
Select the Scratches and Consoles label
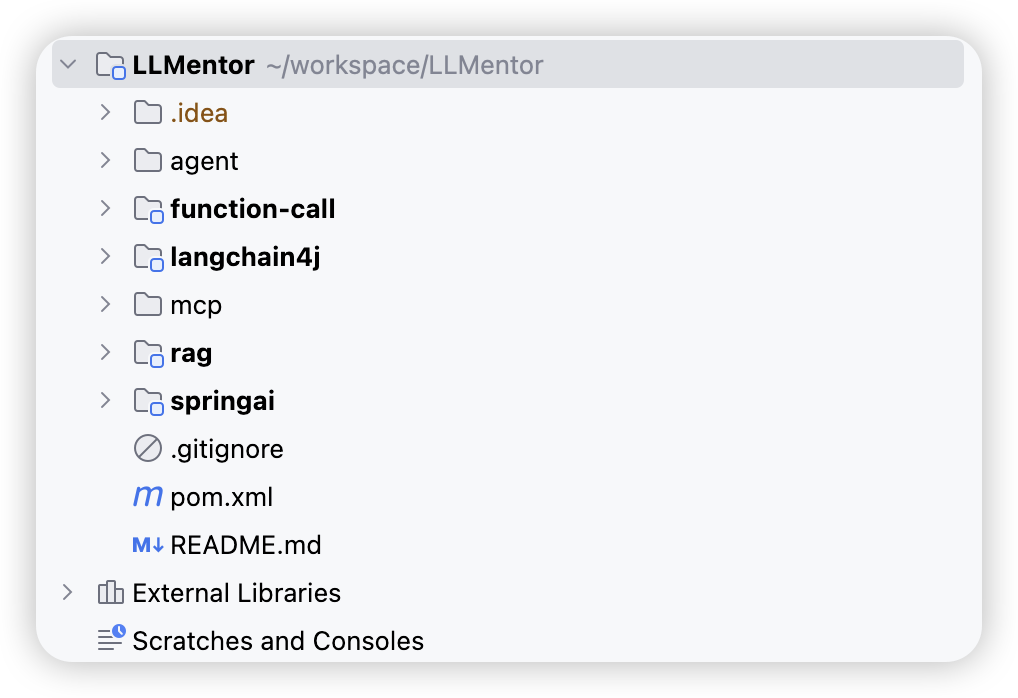[278, 641]
